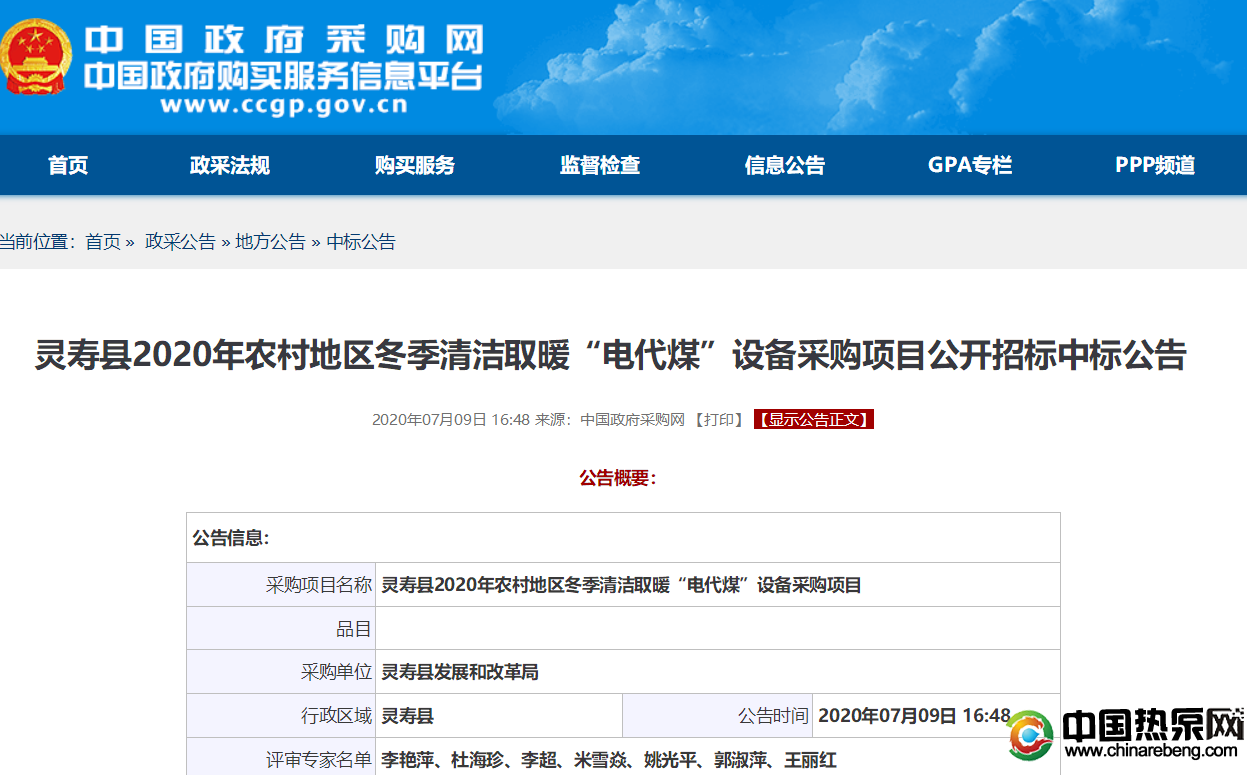Open 信息公告 navigation item
This screenshot has width=1247, height=775.
point(785,165)
